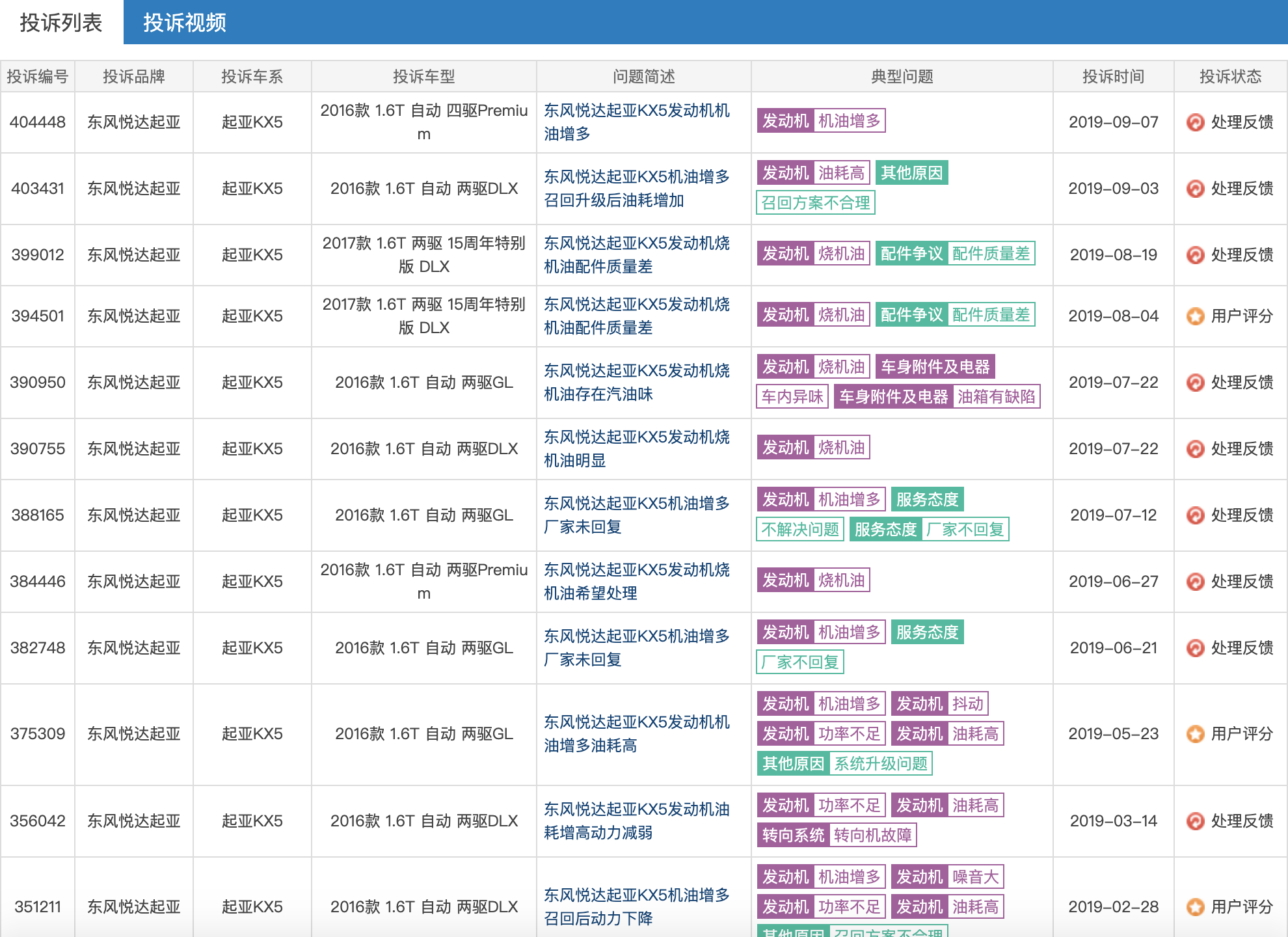Click 用户评分 status text in row 394501
The image size is (1288, 937).
[1242, 316]
